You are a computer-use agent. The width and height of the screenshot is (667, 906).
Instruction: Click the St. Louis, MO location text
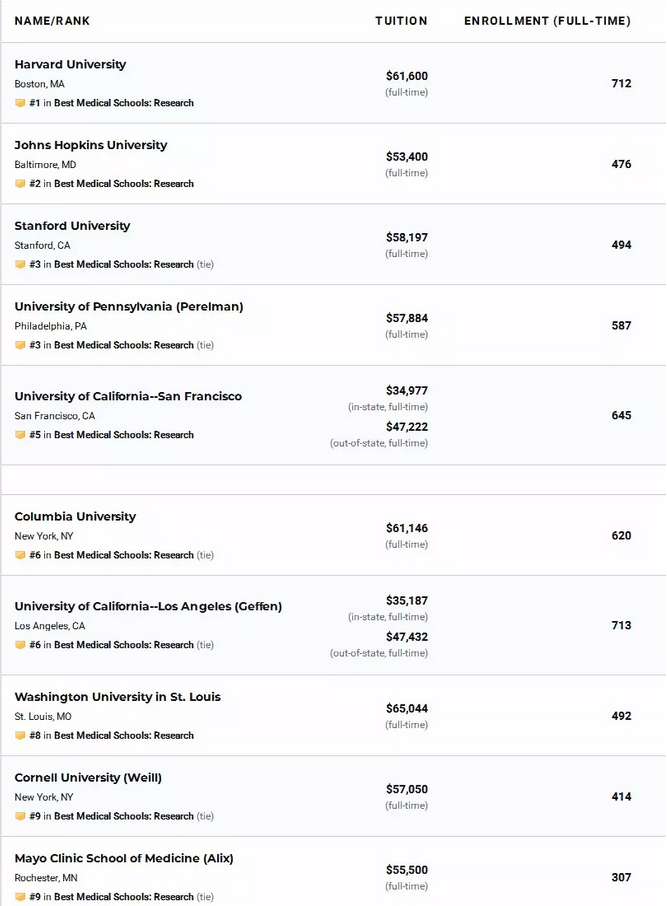[x=43, y=716]
